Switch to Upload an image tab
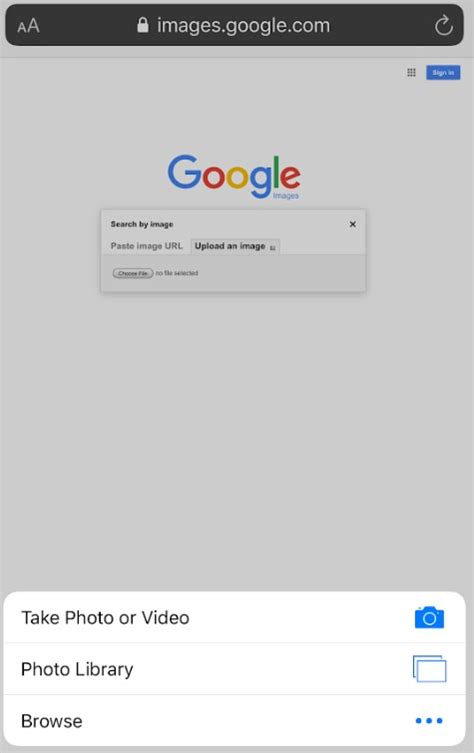The image size is (474, 753). click(x=235, y=246)
